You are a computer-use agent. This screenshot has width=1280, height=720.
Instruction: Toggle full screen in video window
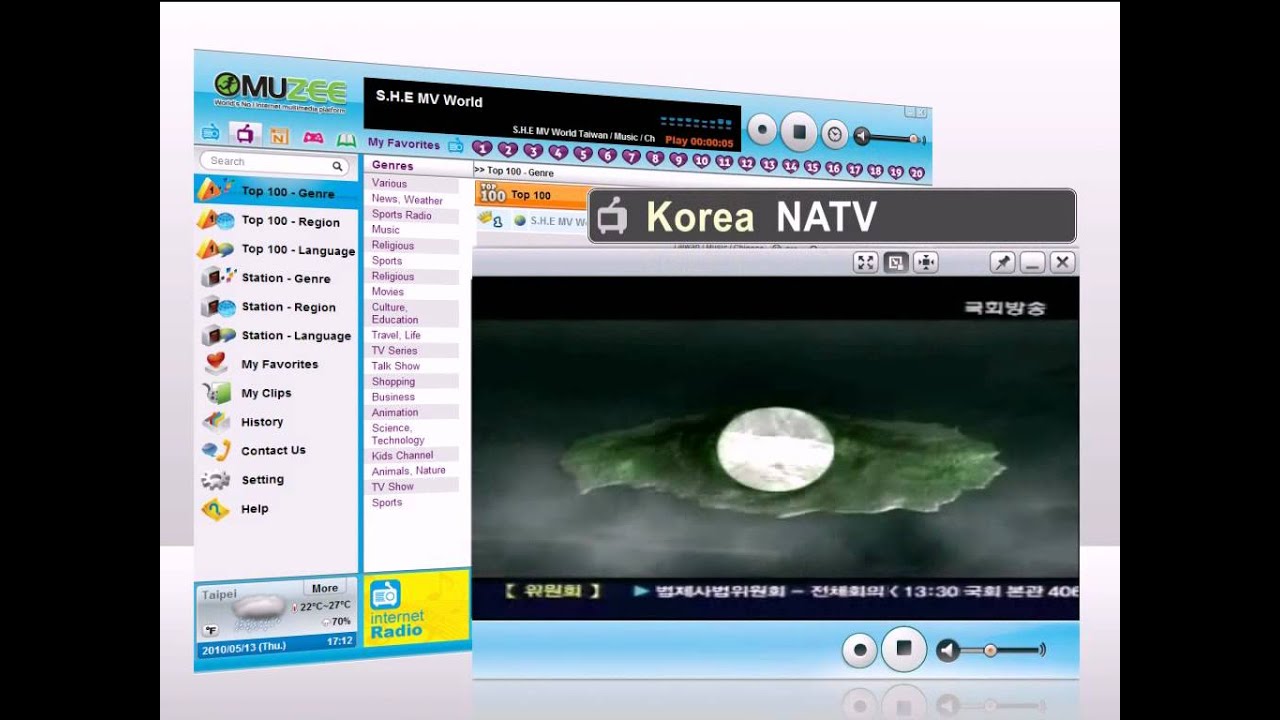(x=866, y=262)
